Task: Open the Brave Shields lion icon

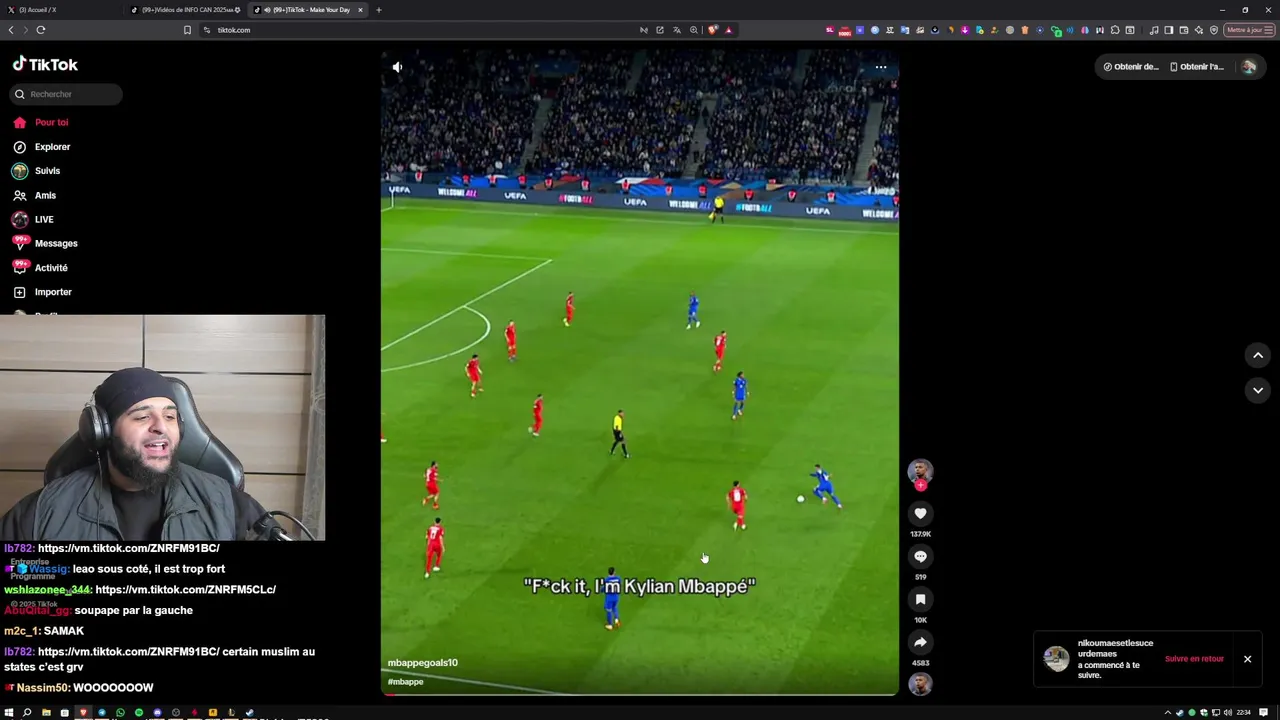Action: pyautogui.click(x=712, y=30)
